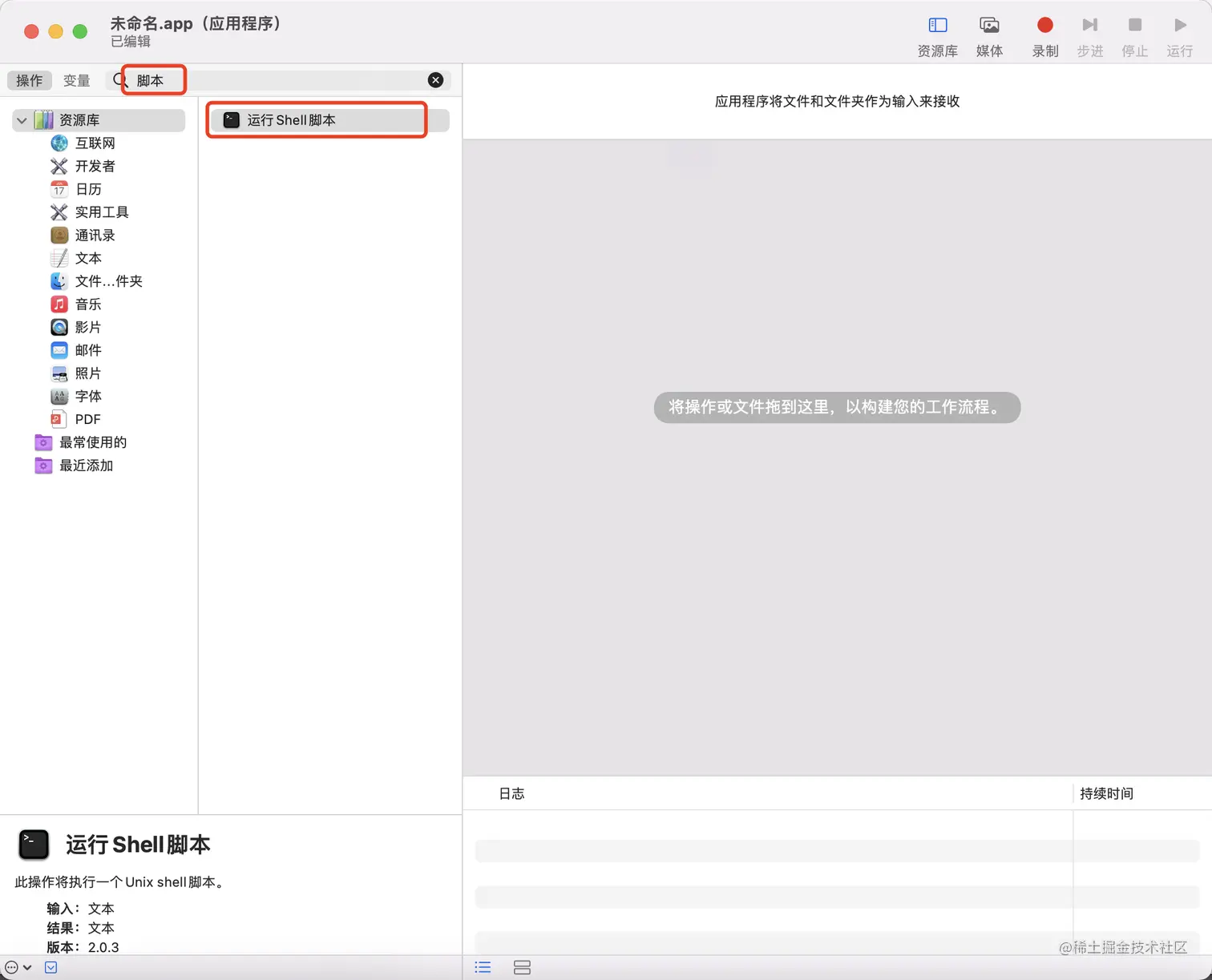Select the 邮件 mail category
The height and width of the screenshot is (980, 1212).
click(88, 350)
